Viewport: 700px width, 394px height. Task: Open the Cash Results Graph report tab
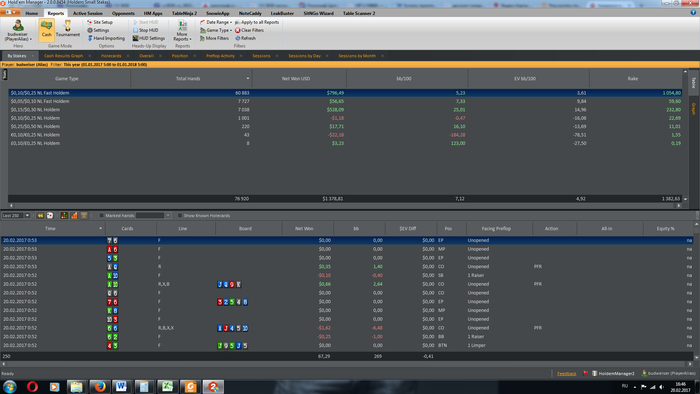pos(63,56)
